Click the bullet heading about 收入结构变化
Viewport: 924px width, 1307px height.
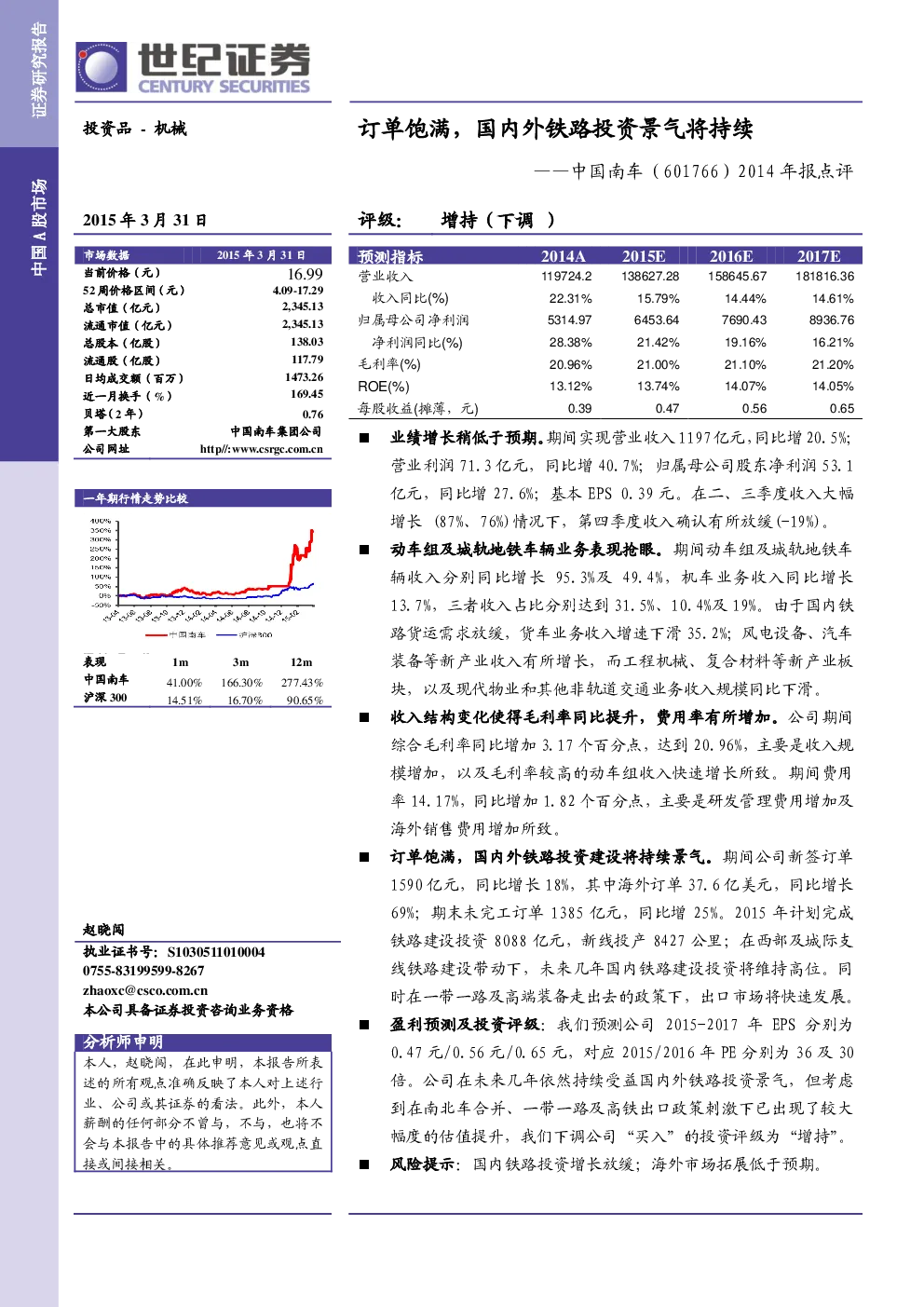[x=585, y=717]
